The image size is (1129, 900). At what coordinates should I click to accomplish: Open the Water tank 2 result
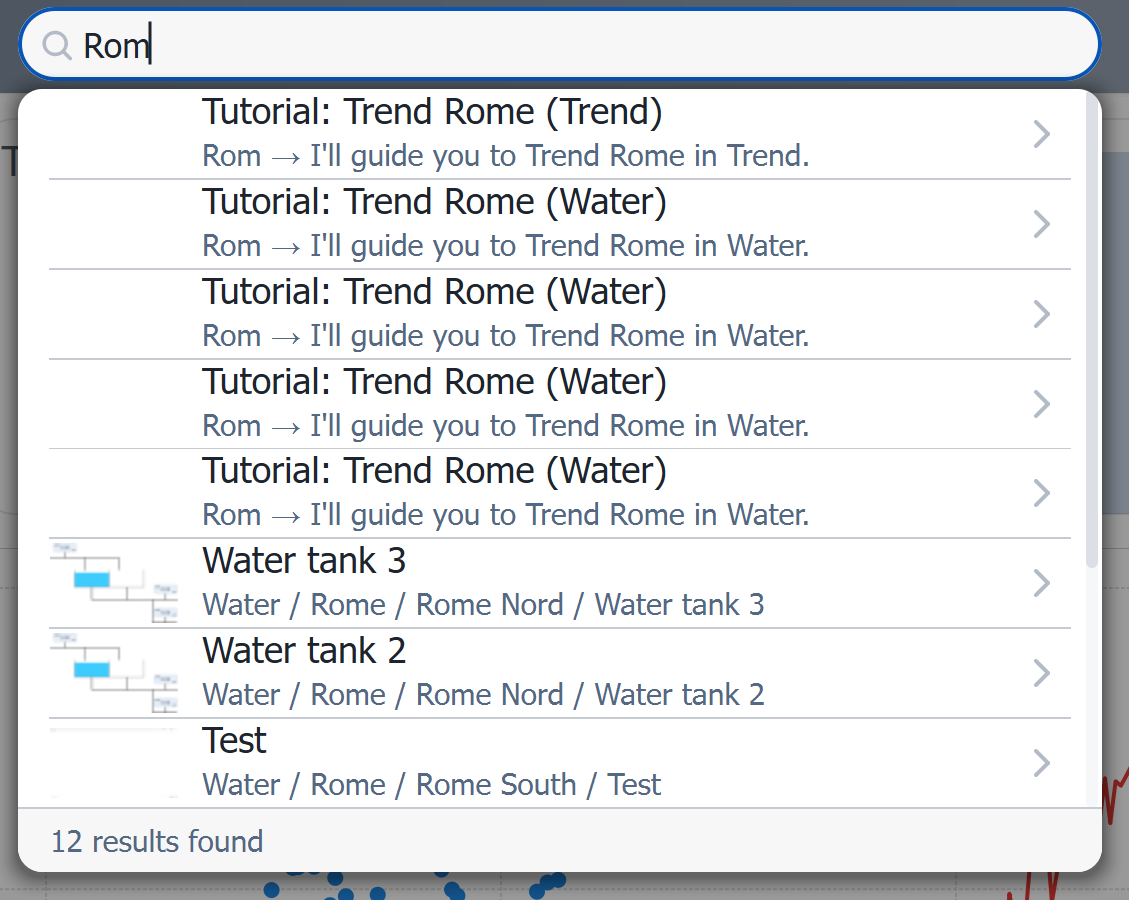click(x=500, y=670)
